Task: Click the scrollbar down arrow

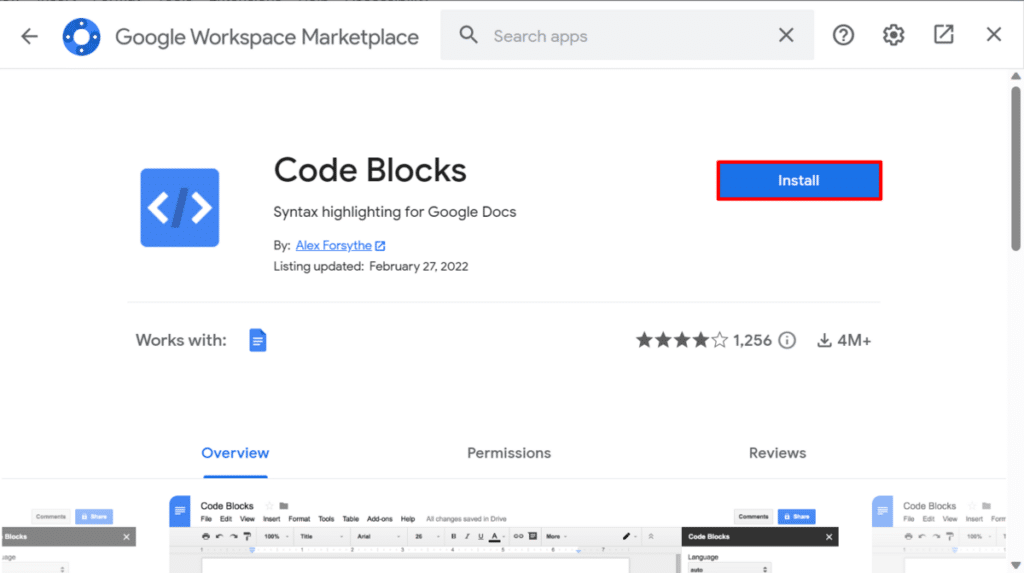Action: tap(1016, 565)
